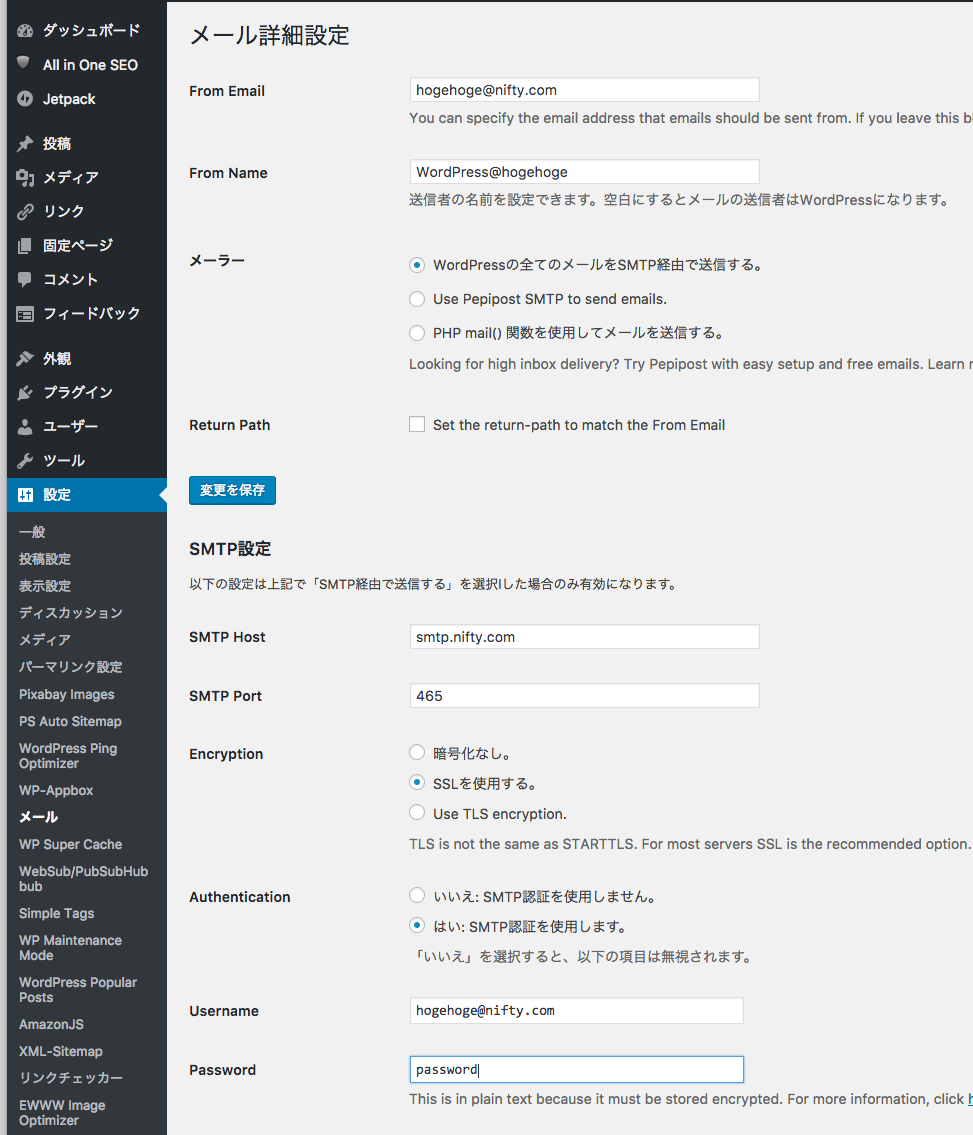Open WP Super Cache settings

tap(70, 844)
